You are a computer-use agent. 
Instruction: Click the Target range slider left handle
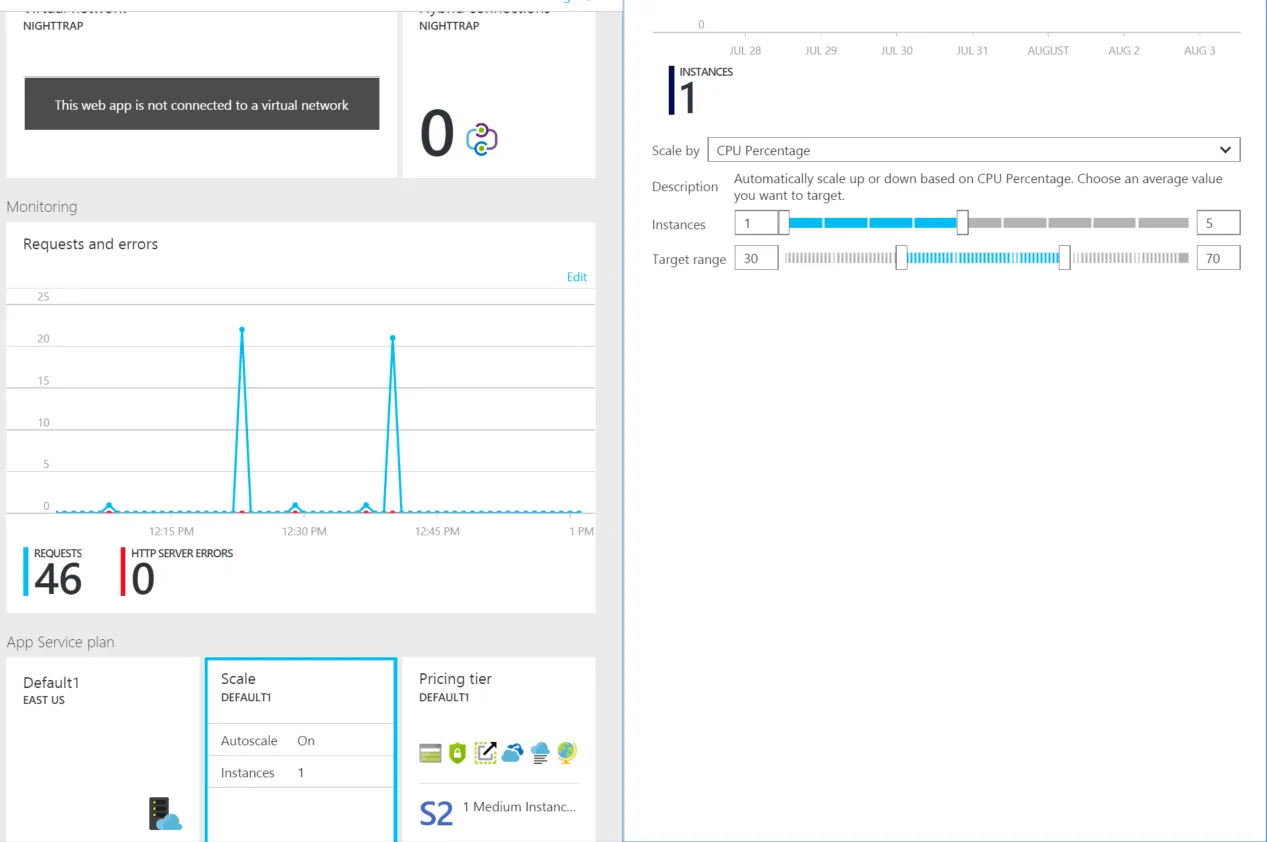click(x=901, y=258)
